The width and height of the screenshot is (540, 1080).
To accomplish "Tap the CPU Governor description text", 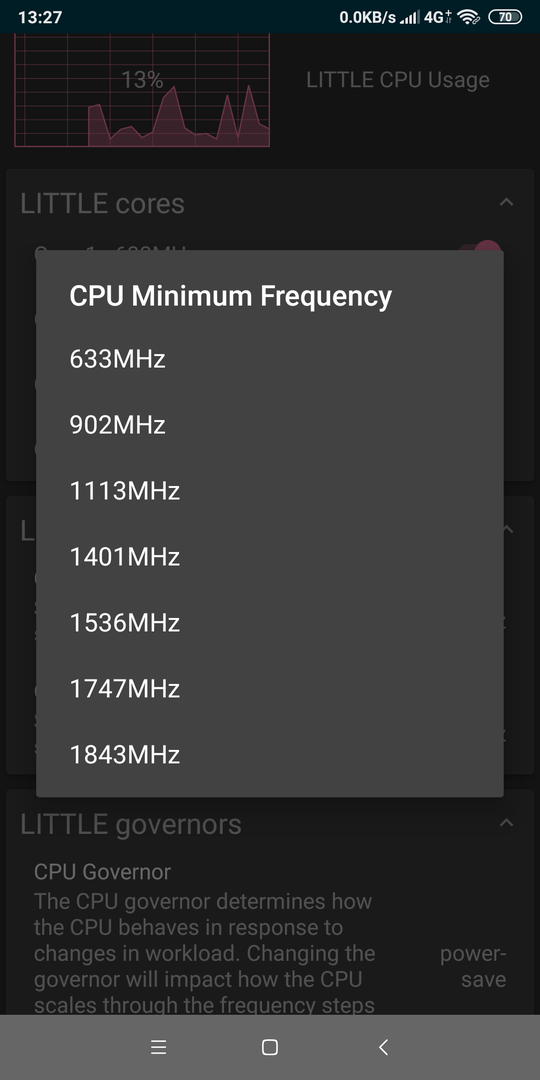I will [204, 953].
